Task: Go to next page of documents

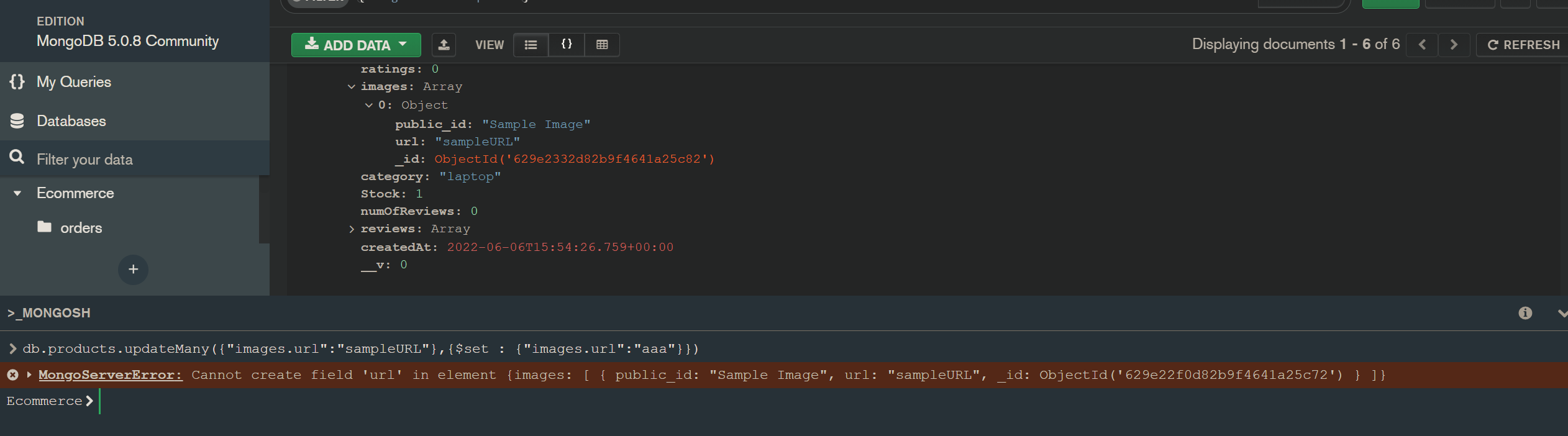Action: pyautogui.click(x=1453, y=45)
